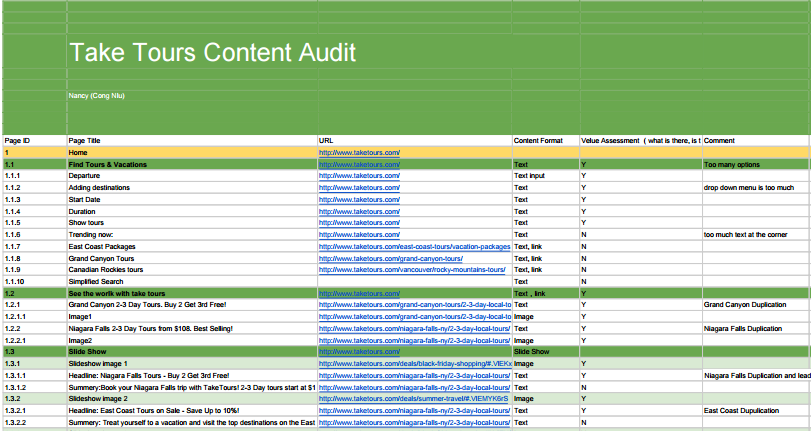This screenshot has height=431, width=811.
Task: Select the '1.3.2.2' page ID cell
Action: tap(35, 423)
